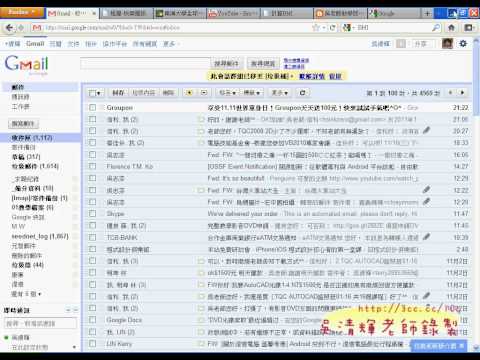The height and width of the screenshot is (360, 480).
Task: Click the Gmail logo
Action: click(27, 64)
